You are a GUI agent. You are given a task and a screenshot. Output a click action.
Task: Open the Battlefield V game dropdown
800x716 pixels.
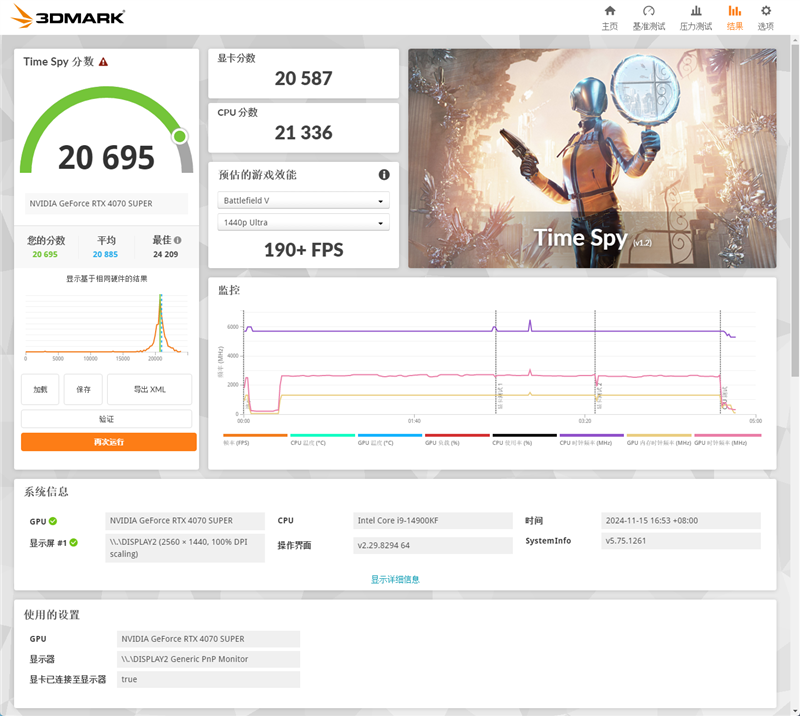pyautogui.click(x=303, y=200)
